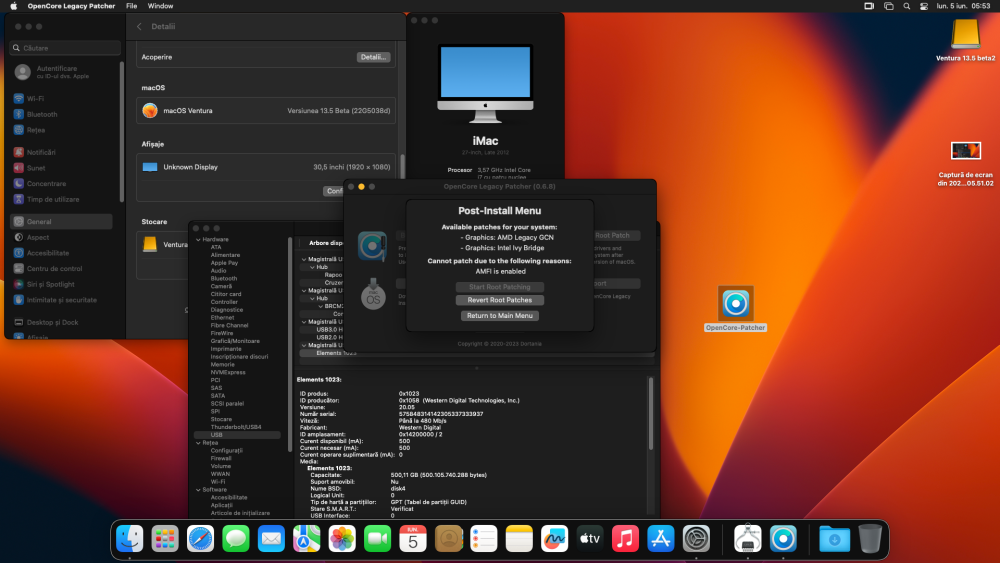Open the File menu

(x=131, y=6)
